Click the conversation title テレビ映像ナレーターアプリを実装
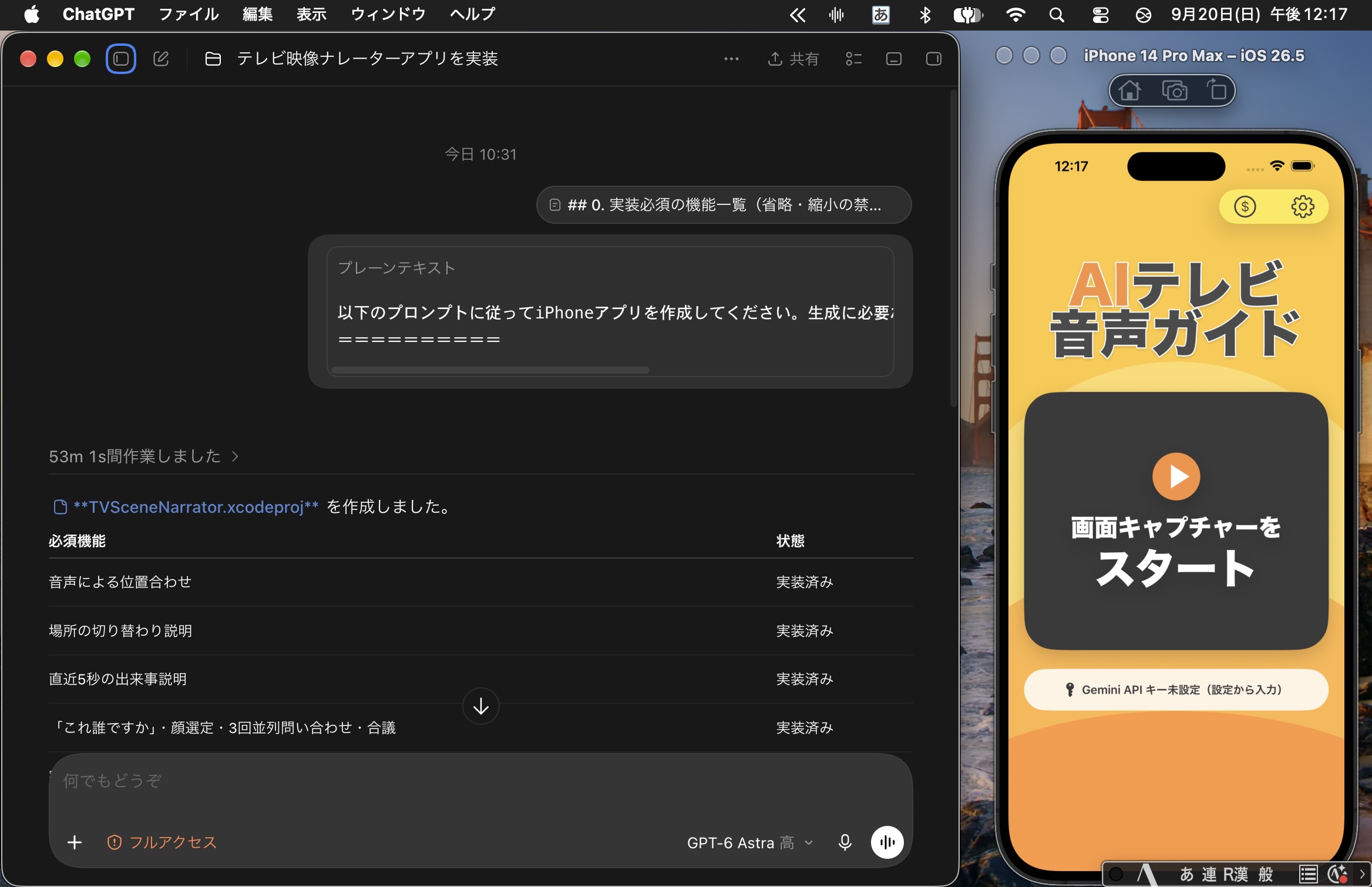1372x887 pixels. point(368,59)
